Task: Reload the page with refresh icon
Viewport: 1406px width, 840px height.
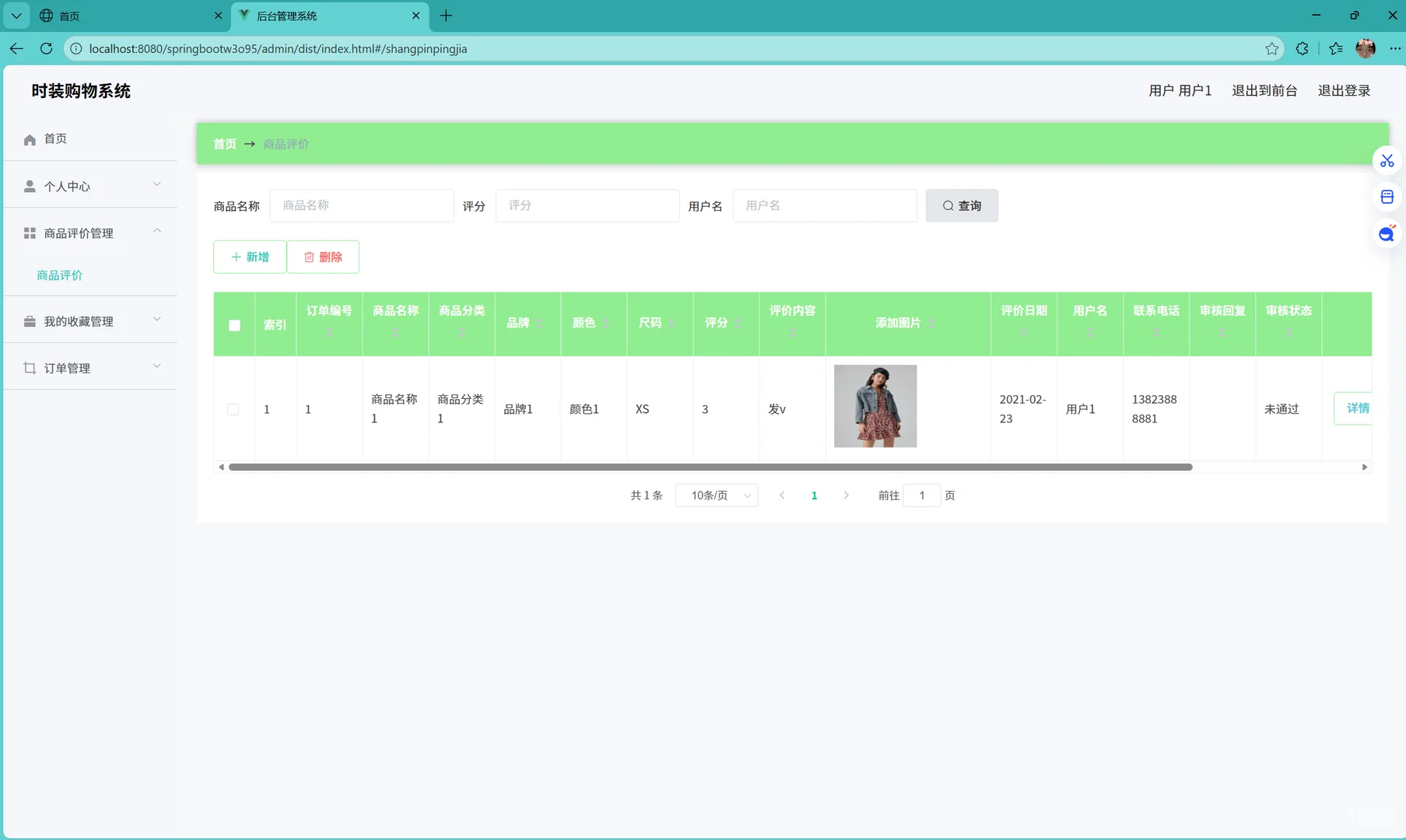Action: tap(46, 48)
